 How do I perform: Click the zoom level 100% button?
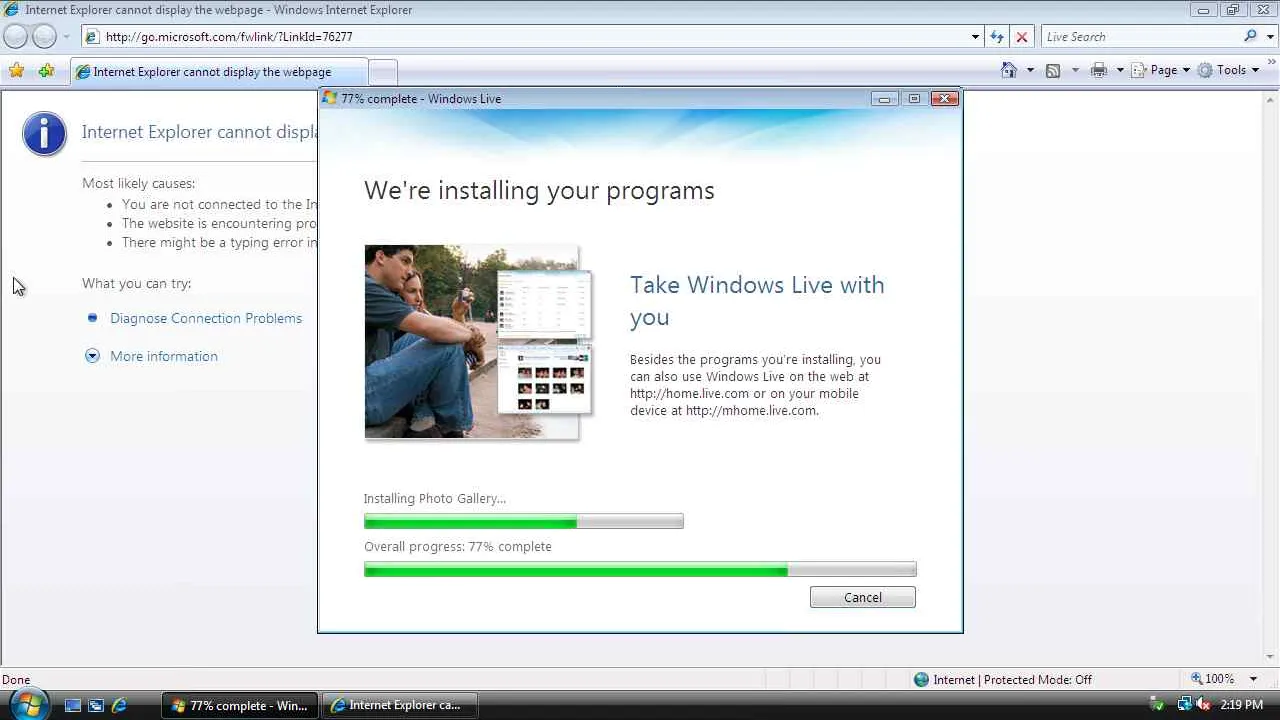[x=1212, y=679]
